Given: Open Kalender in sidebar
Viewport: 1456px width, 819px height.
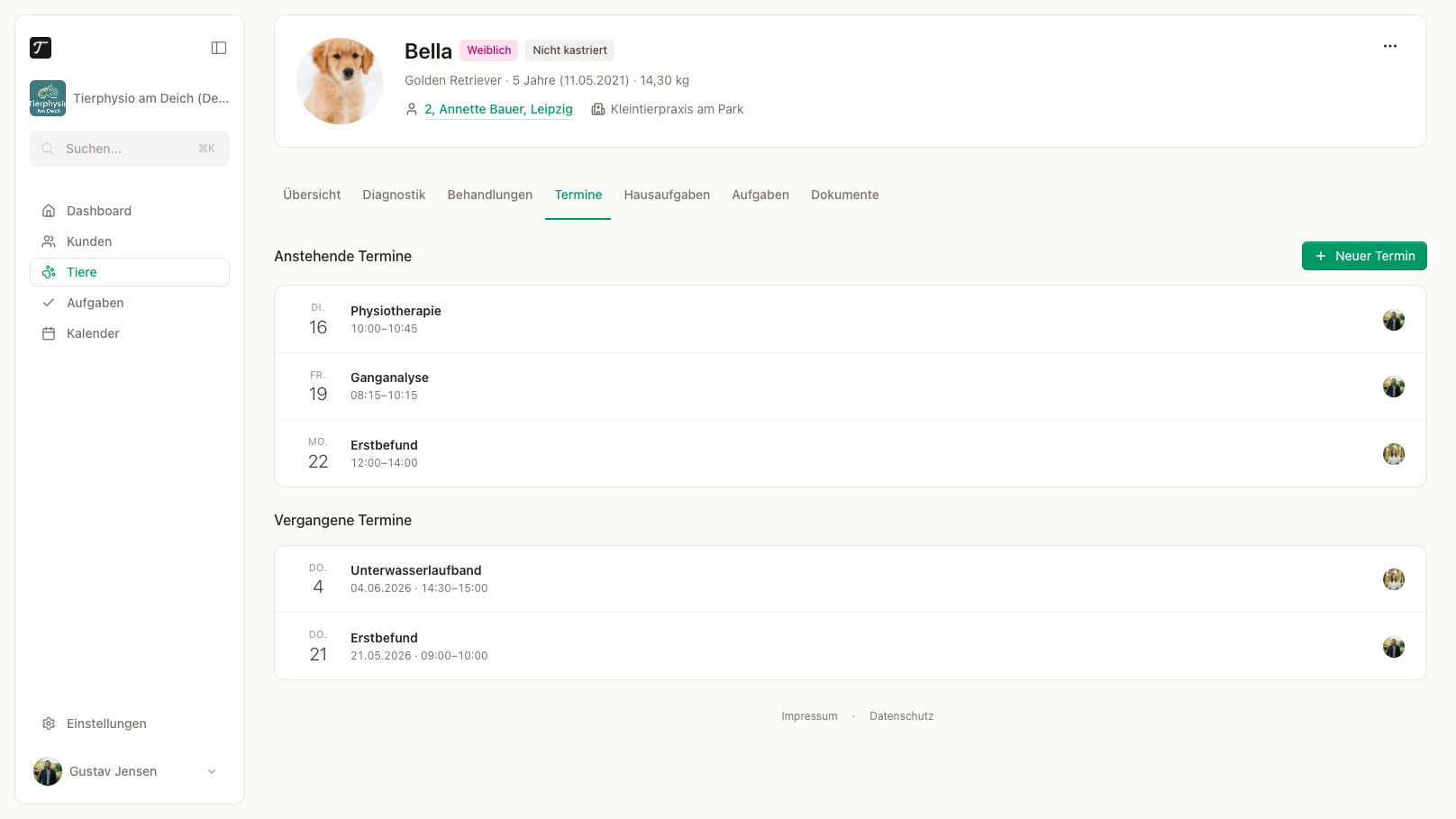Looking at the screenshot, I should tap(130, 333).
